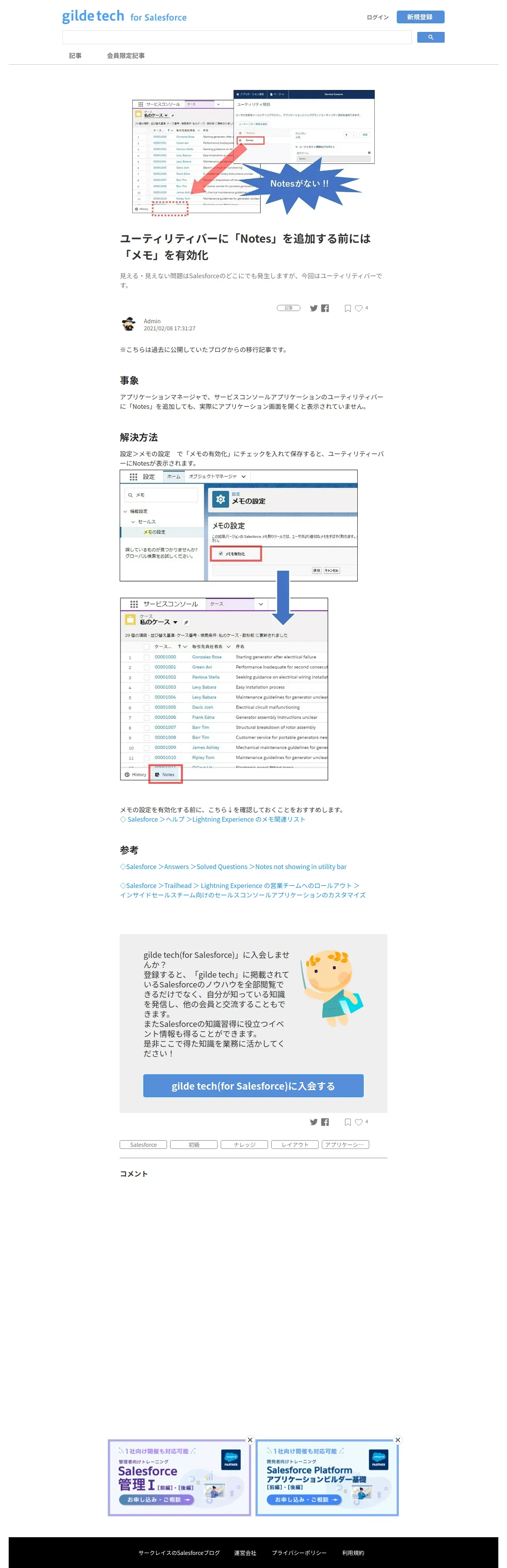507x1568 pixels.
Task: Open 私のケース list view dropdown arrow
Action: (x=175, y=622)
